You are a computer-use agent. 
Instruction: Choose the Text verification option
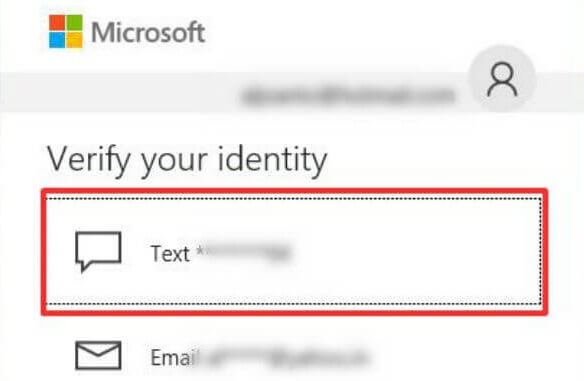(294, 252)
